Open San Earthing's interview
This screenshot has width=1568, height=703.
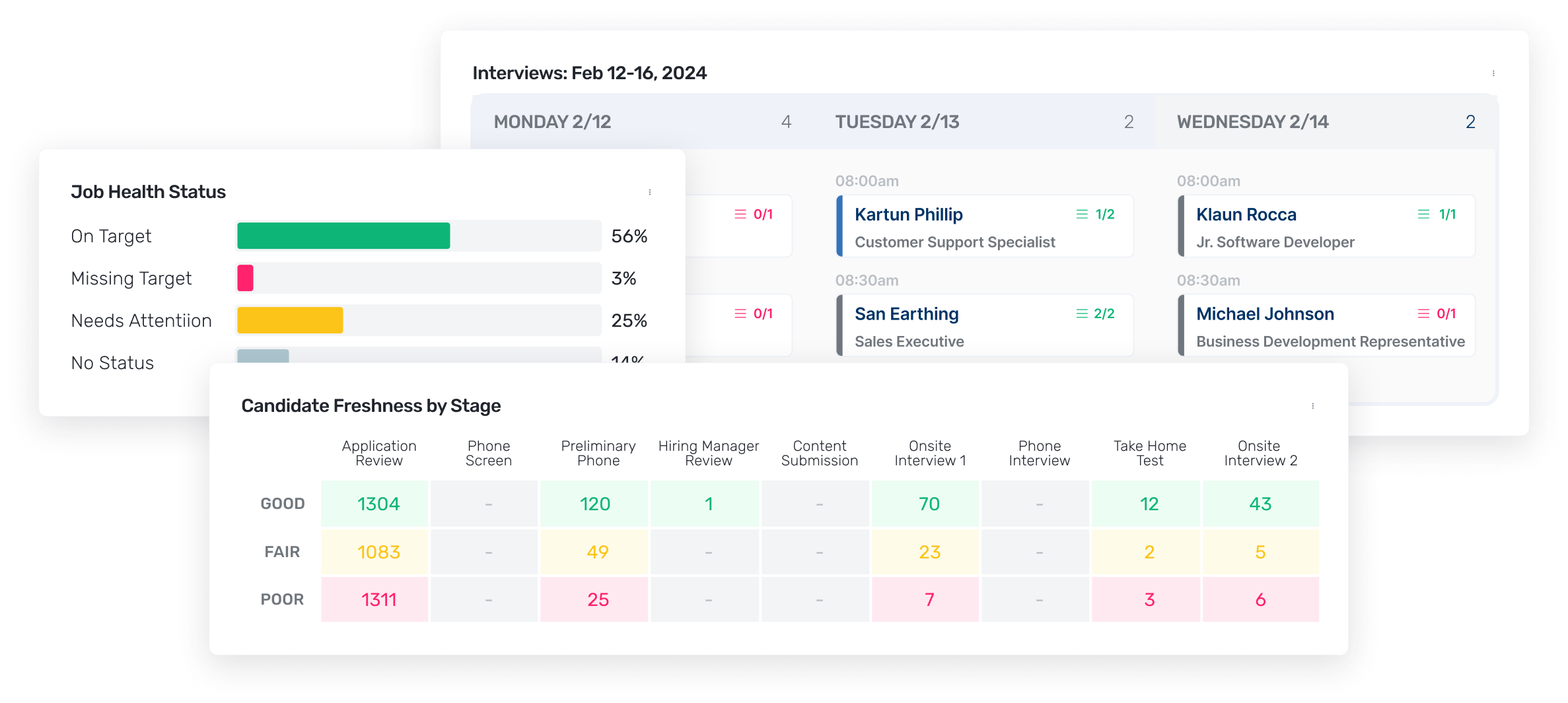click(906, 314)
